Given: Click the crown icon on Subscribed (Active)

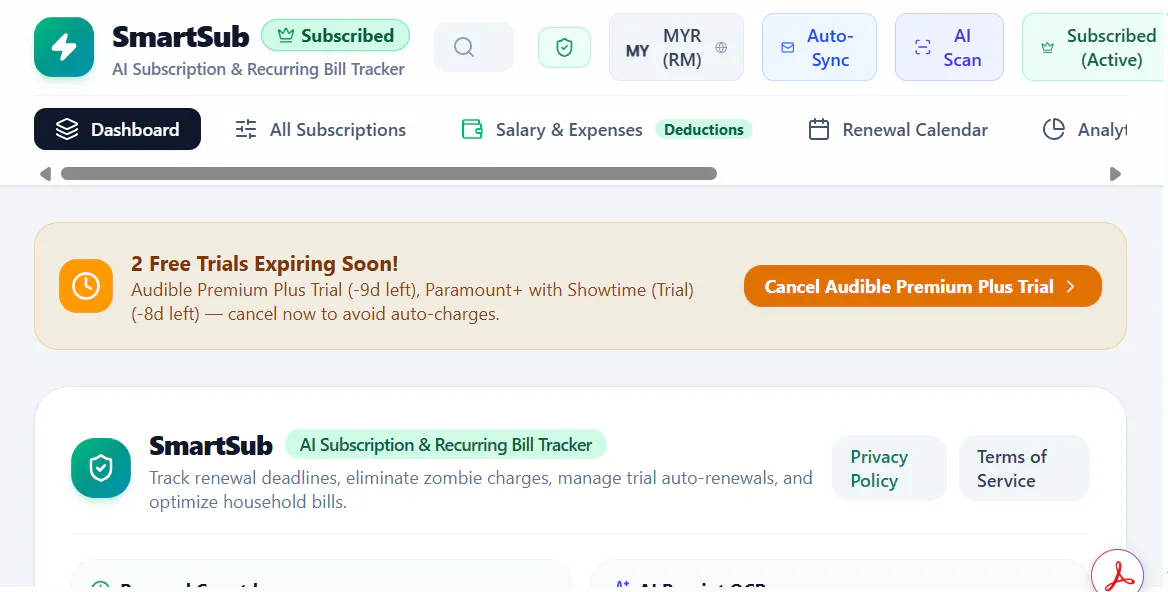Looking at the screenshot, I should (x=1047, y=48).
